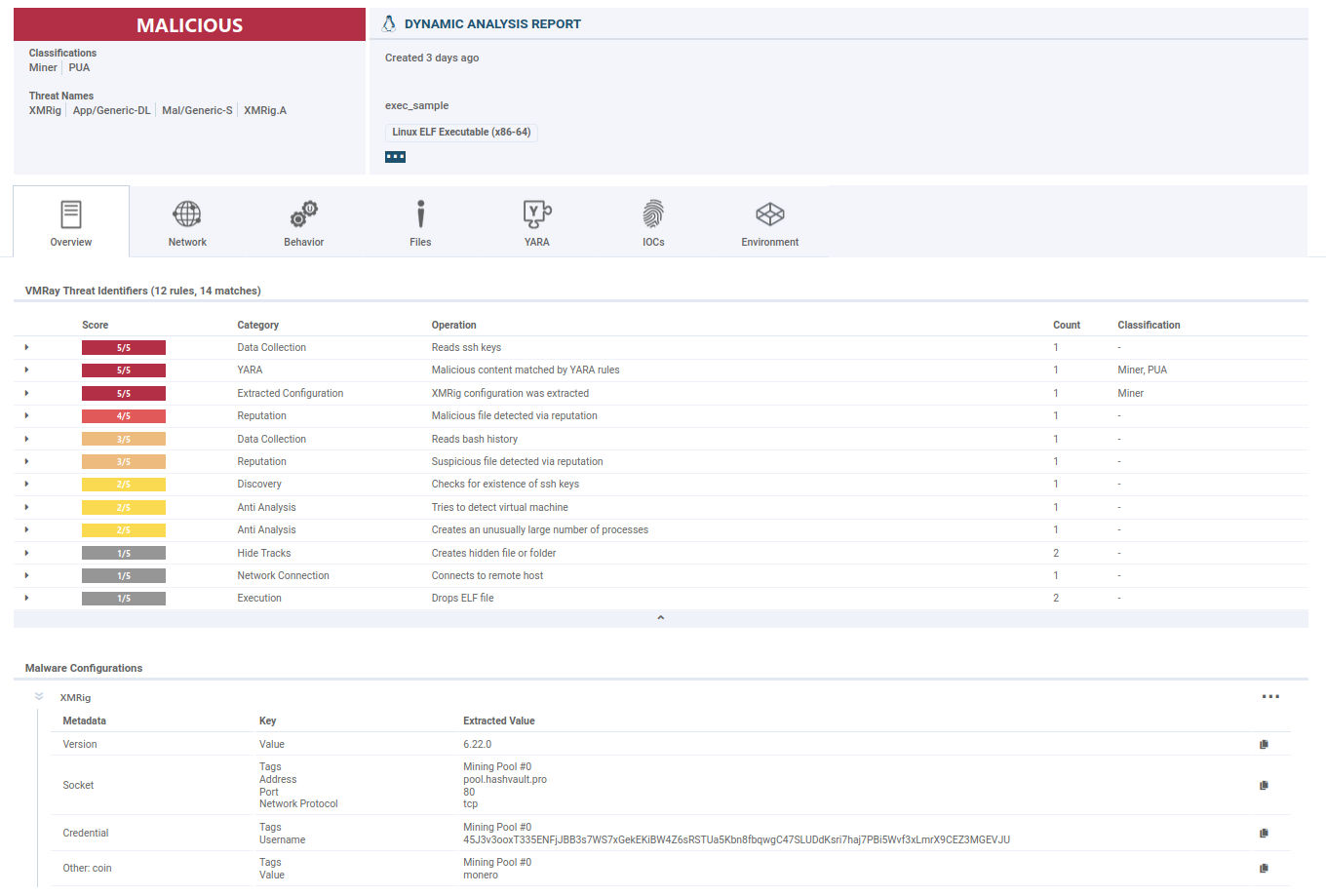Open the Behavior tab
This screenshot has height=896, width=1326.
click(304, 221)
